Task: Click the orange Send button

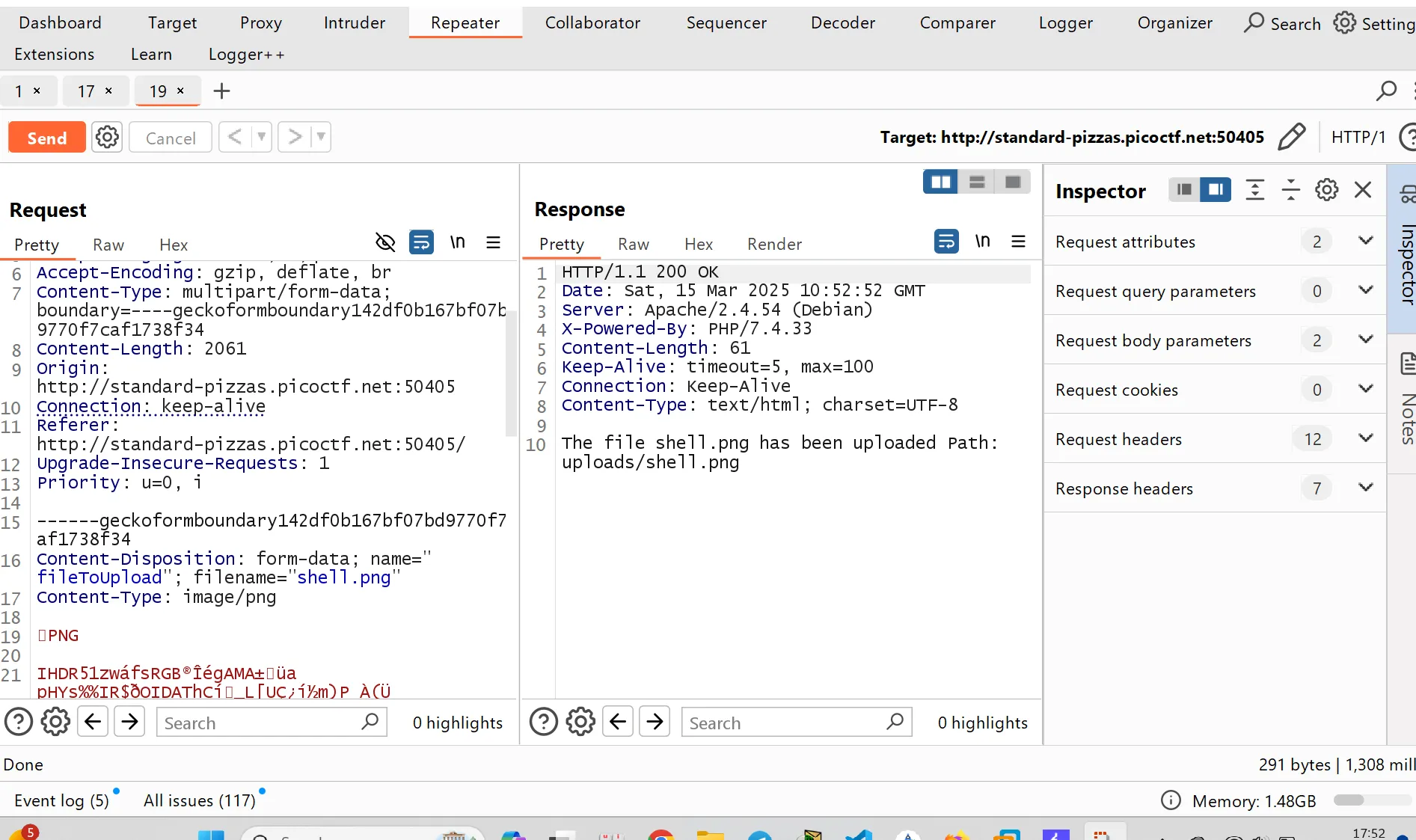Action: (46, 138)
